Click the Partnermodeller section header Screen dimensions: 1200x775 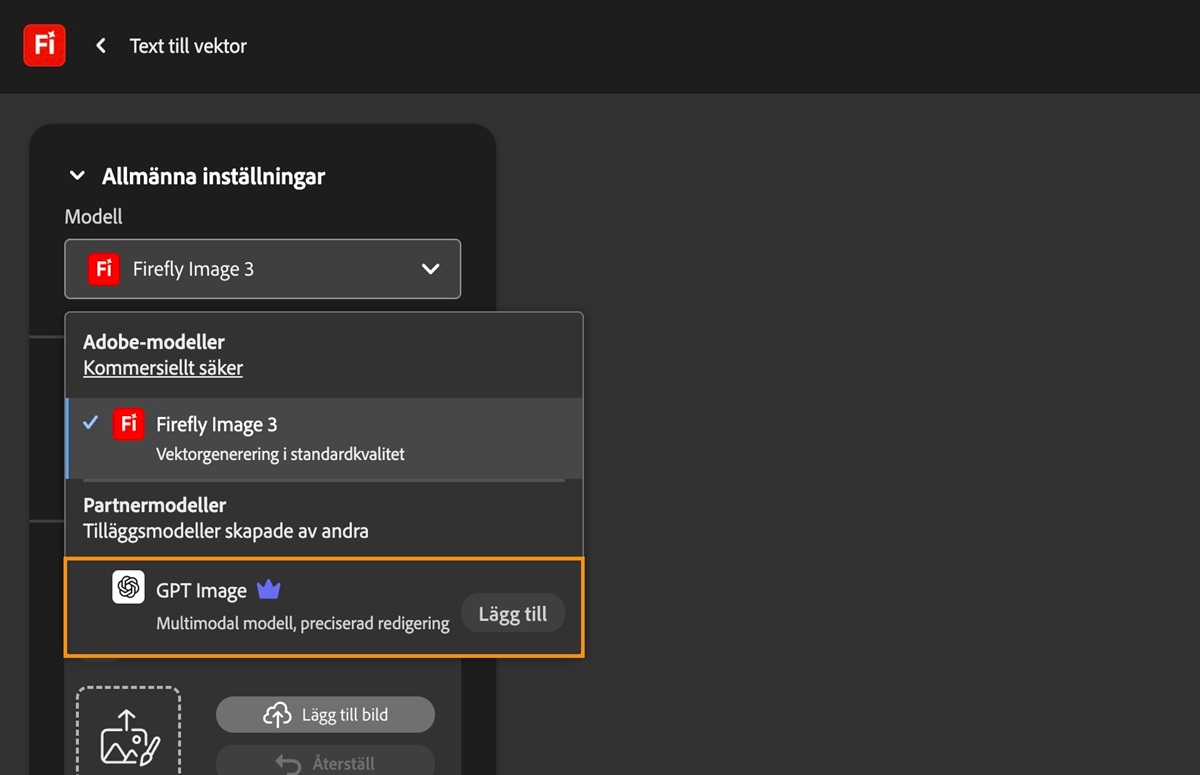pos(155,505)
